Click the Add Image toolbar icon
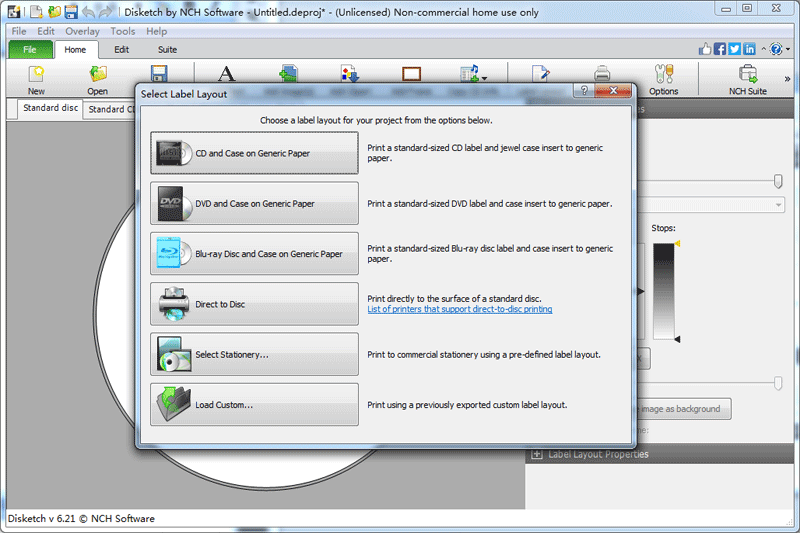The image size is (800, 533). [x=289, y=73]
